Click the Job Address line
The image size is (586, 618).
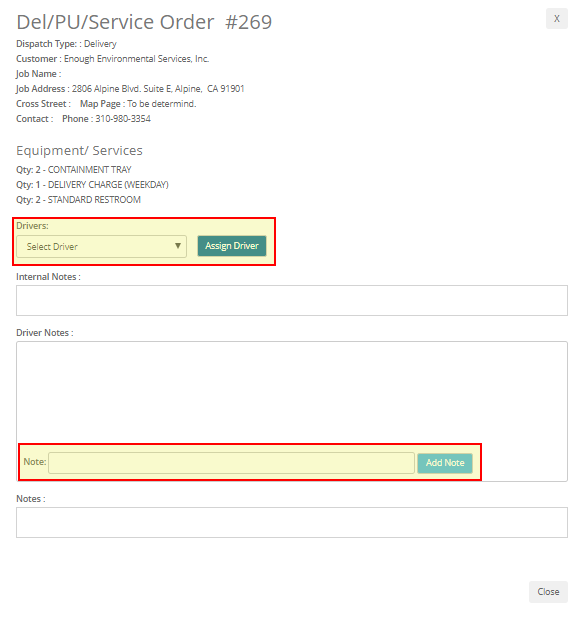pyautogui.click(x=130, y=89)
